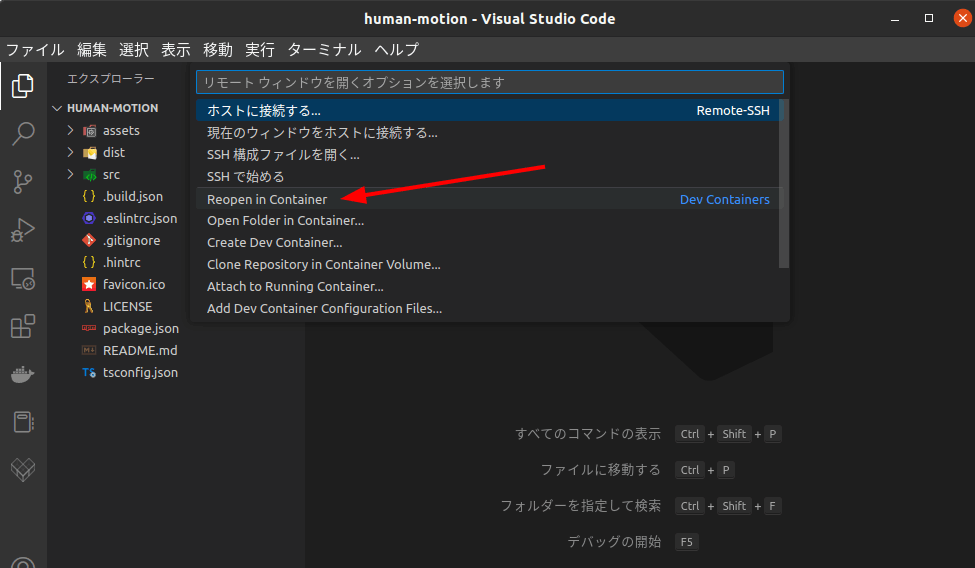Click the quick pick list scrollbar
Screen dimensions: 975x568
tap(784, 184)
